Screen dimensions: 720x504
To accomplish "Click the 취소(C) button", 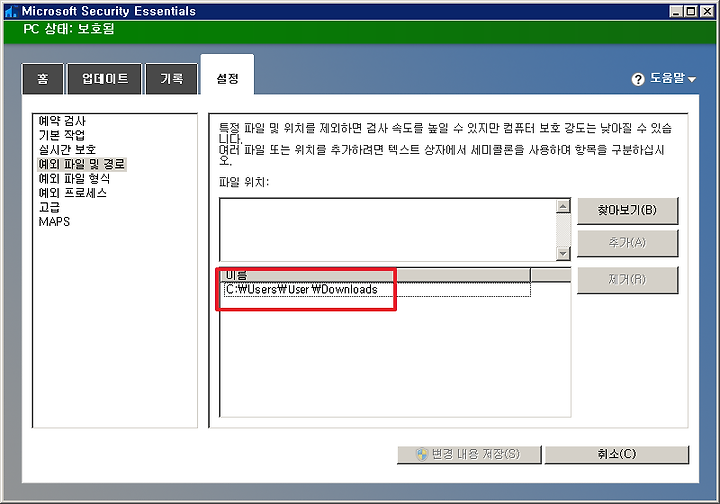I will [x=617, y=454].
